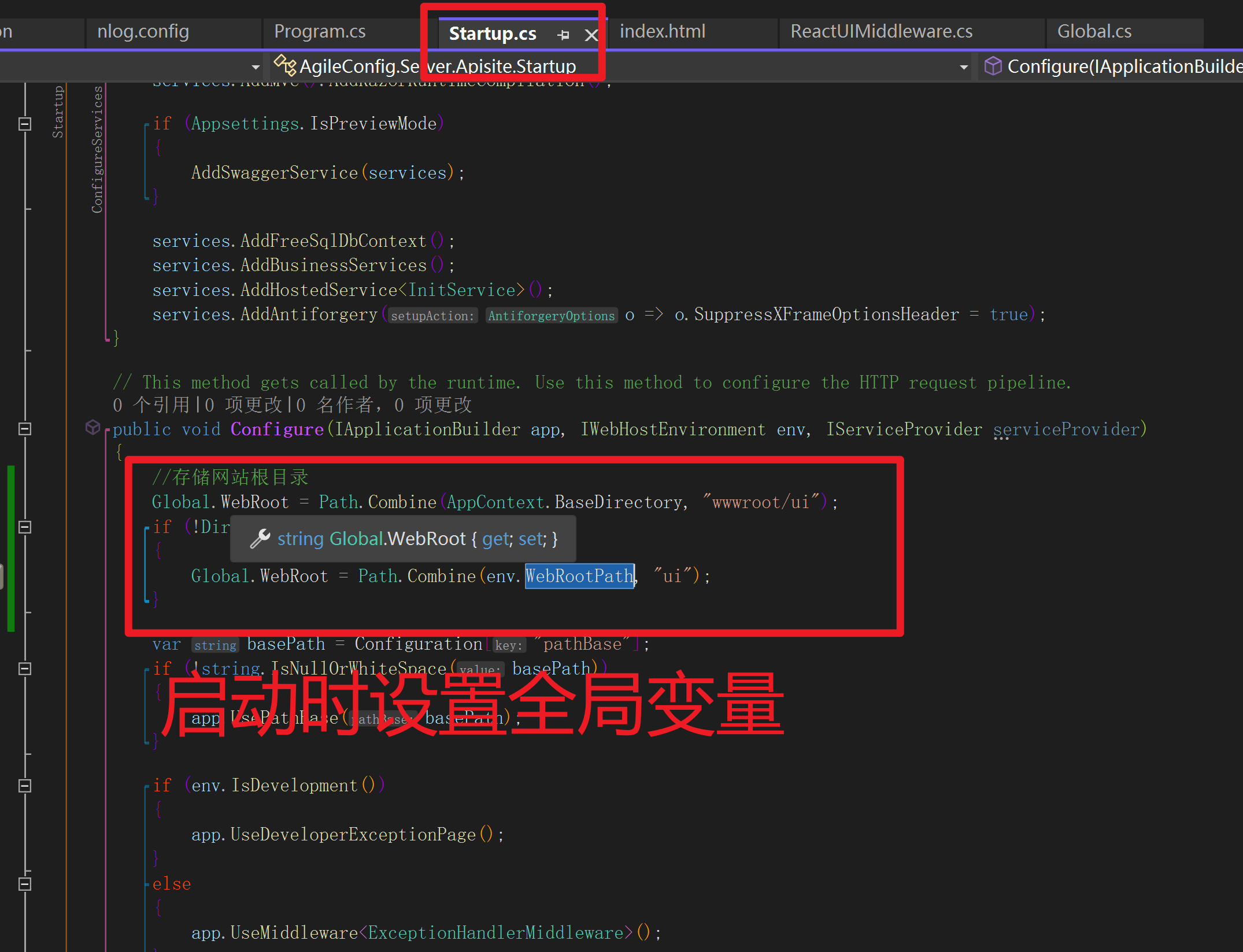Click the "set" accessor link in the tooltip
Viewport: 1243px width, 952px height.
(x=530, y=538)
